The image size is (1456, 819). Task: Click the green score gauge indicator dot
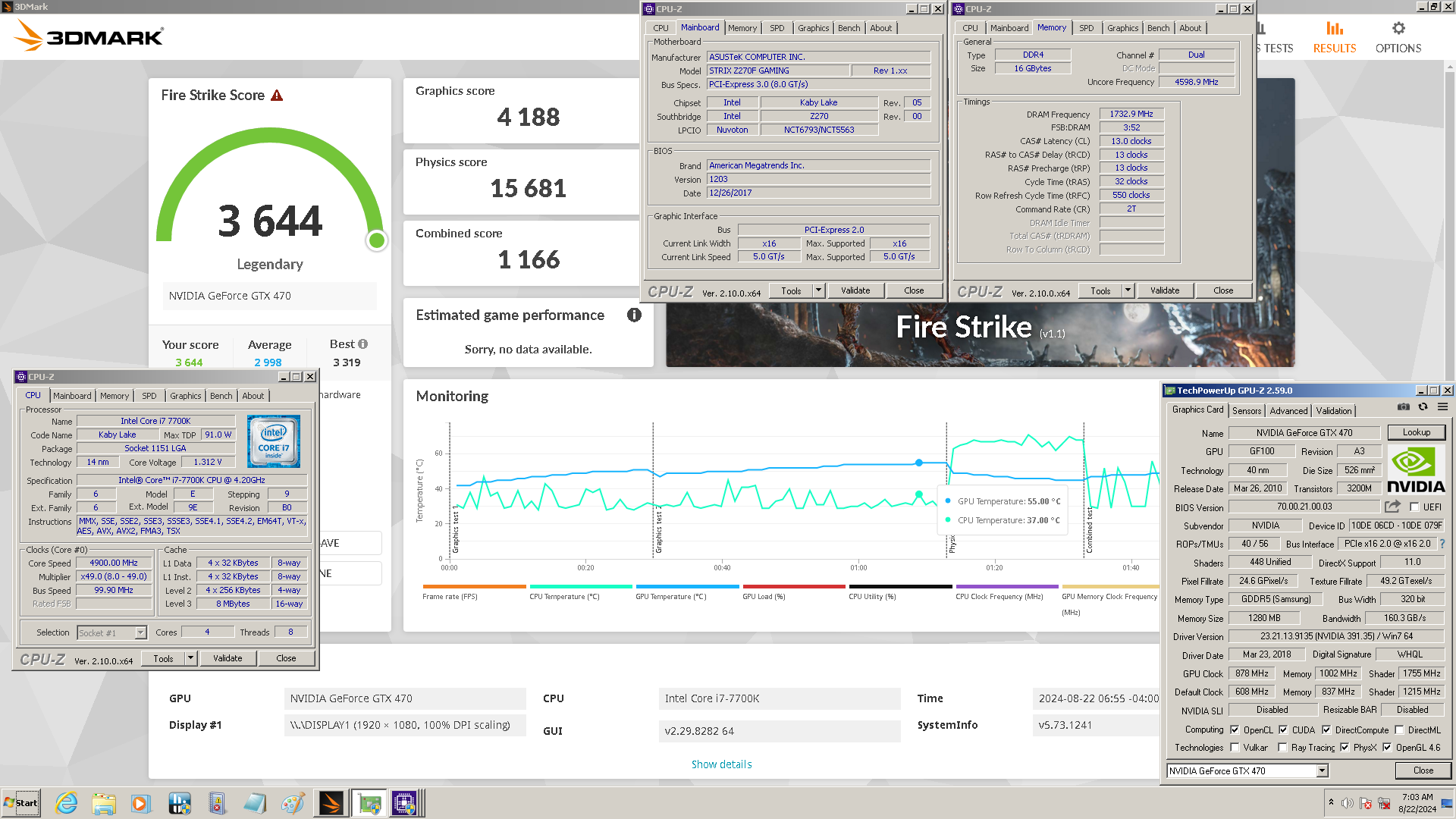click(x=376, y=240)
